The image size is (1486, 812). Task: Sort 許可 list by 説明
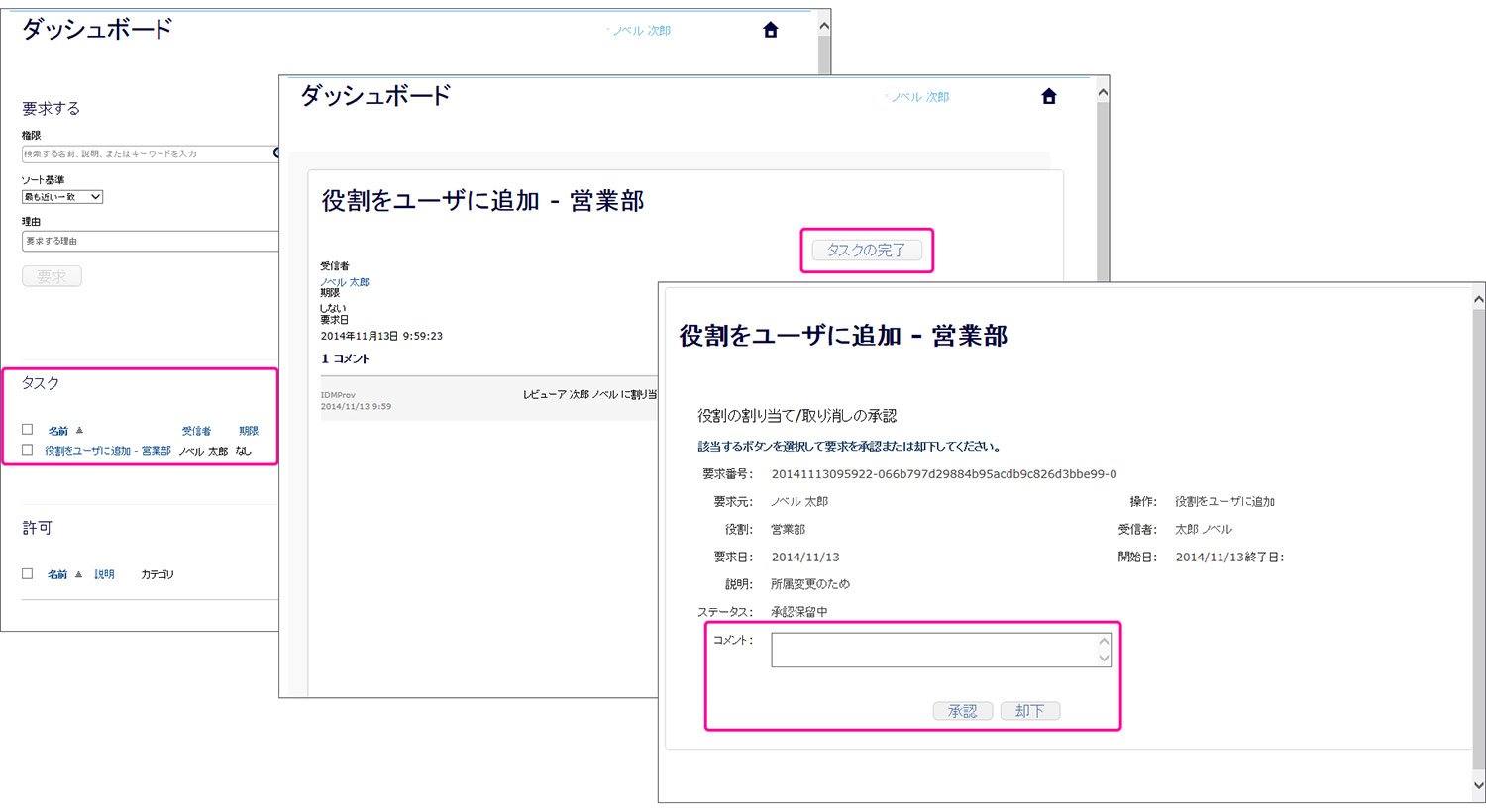[104, 574]
